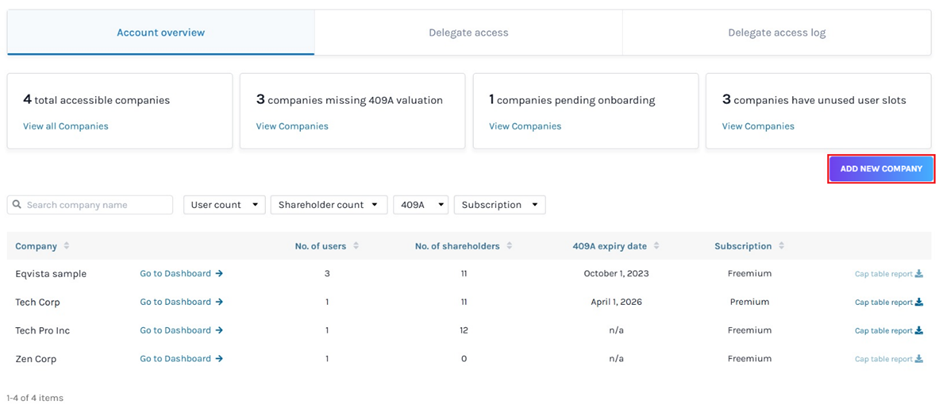
Task: Go to Dashboard for Tech Pro Inc
Action: pos(181,331)
